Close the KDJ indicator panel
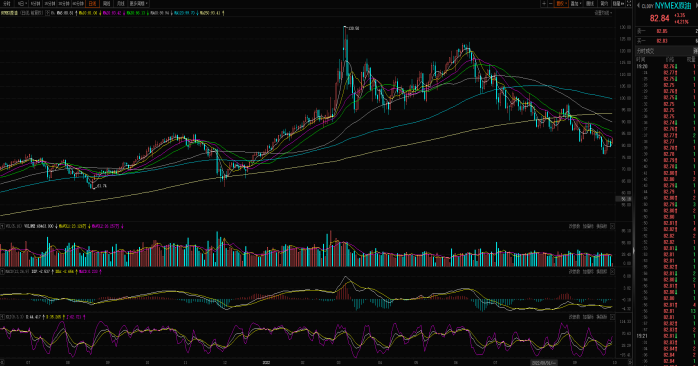The height and width of the screenshot is (366, 698). [x=613, y=317]
